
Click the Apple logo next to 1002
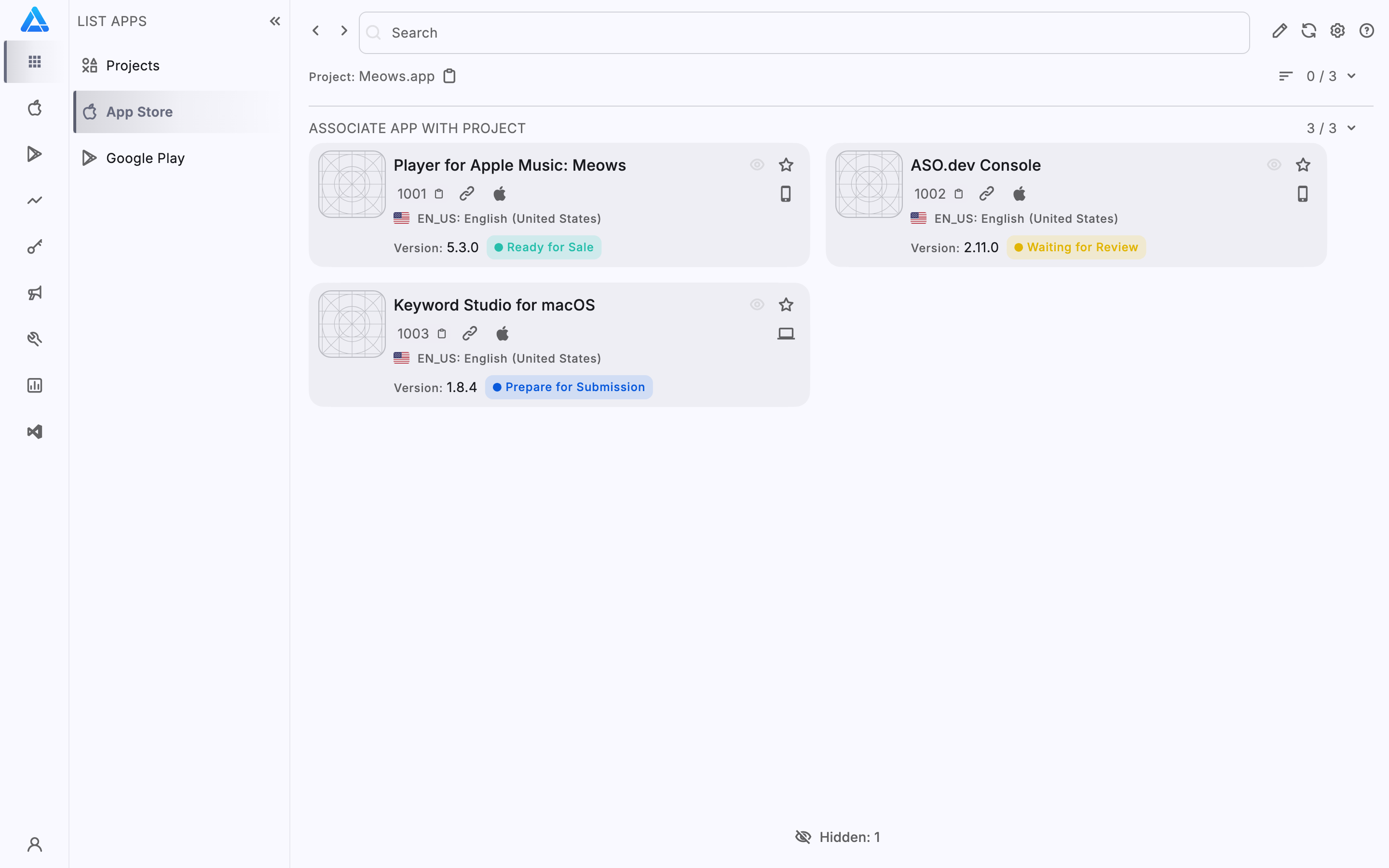click(1020, 193)
